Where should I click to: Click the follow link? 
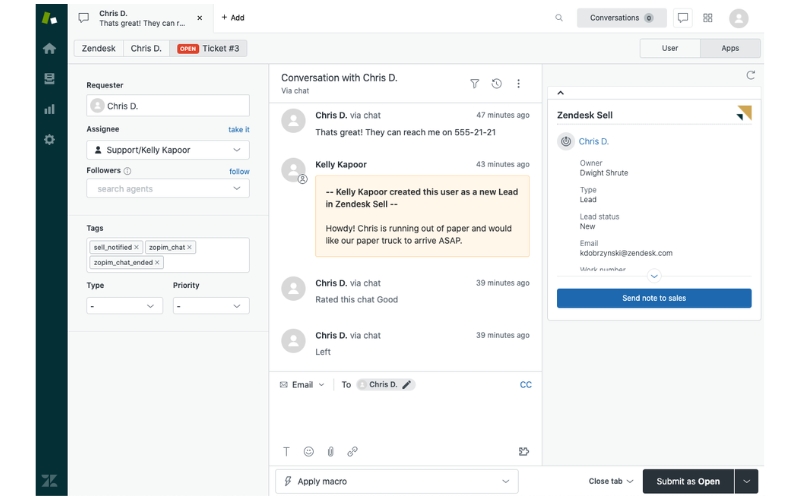pos(239,171)
